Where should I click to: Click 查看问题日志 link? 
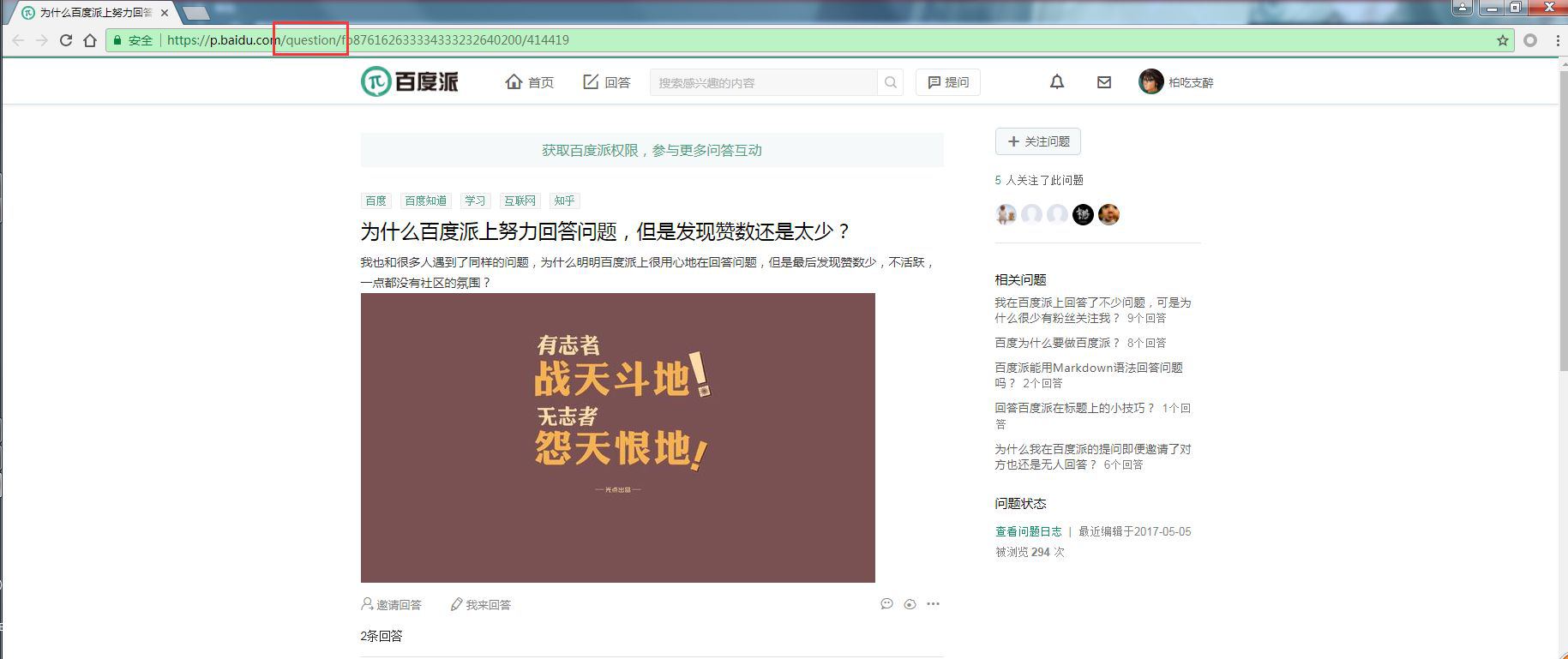[1028, 531]
